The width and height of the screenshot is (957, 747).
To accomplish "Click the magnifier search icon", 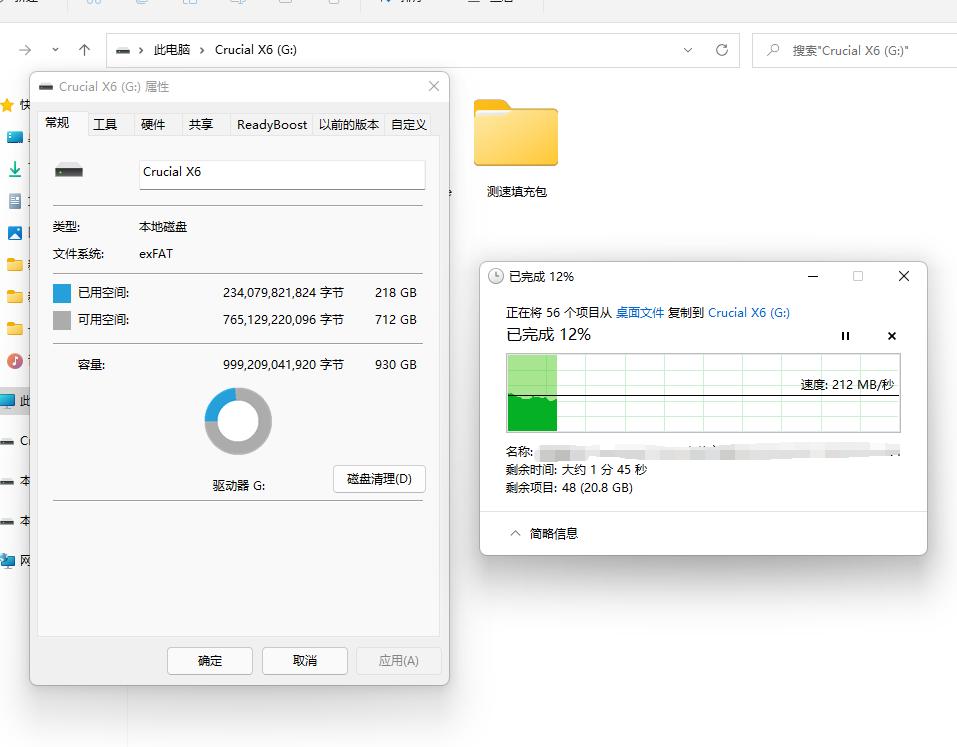I will tap(773, 50).
